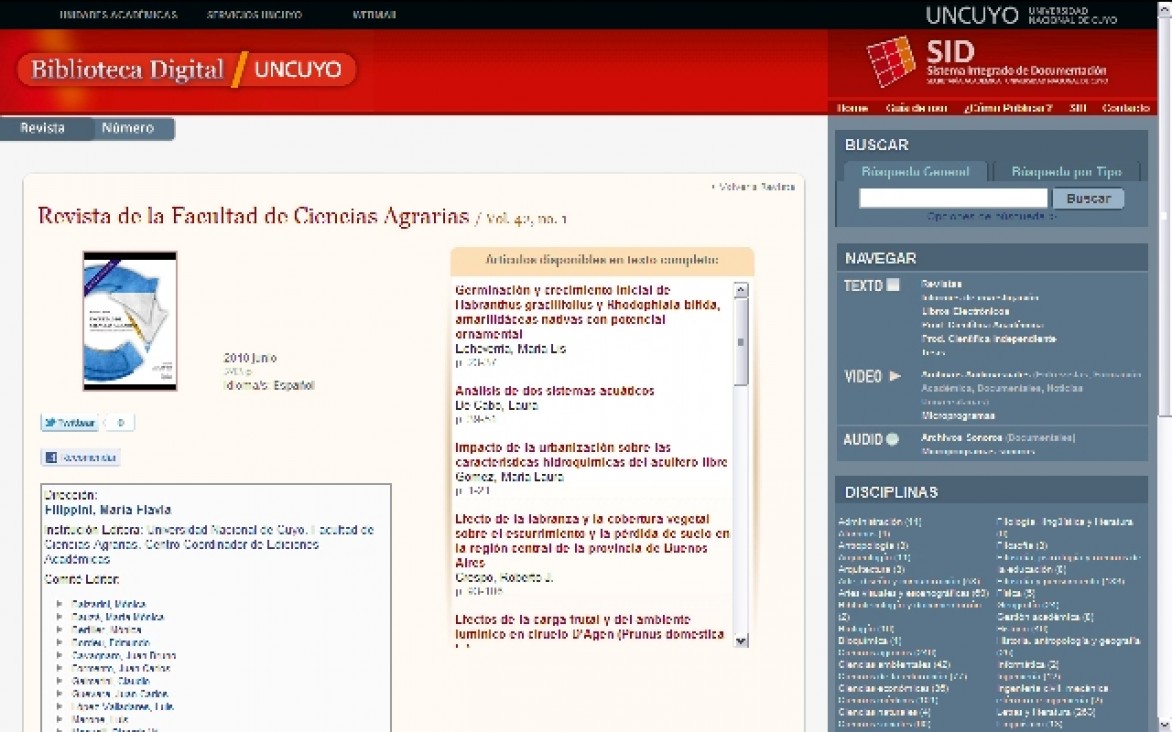This screenshot has width=1172, height=732.
Task: Open Arquitectura discipline link
Action: click(x=872, y=570)
